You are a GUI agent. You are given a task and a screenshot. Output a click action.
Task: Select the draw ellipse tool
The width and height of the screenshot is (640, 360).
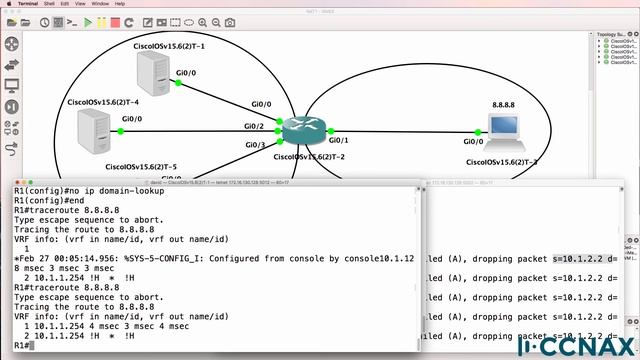pyautogui.click(x=189, y=22)
